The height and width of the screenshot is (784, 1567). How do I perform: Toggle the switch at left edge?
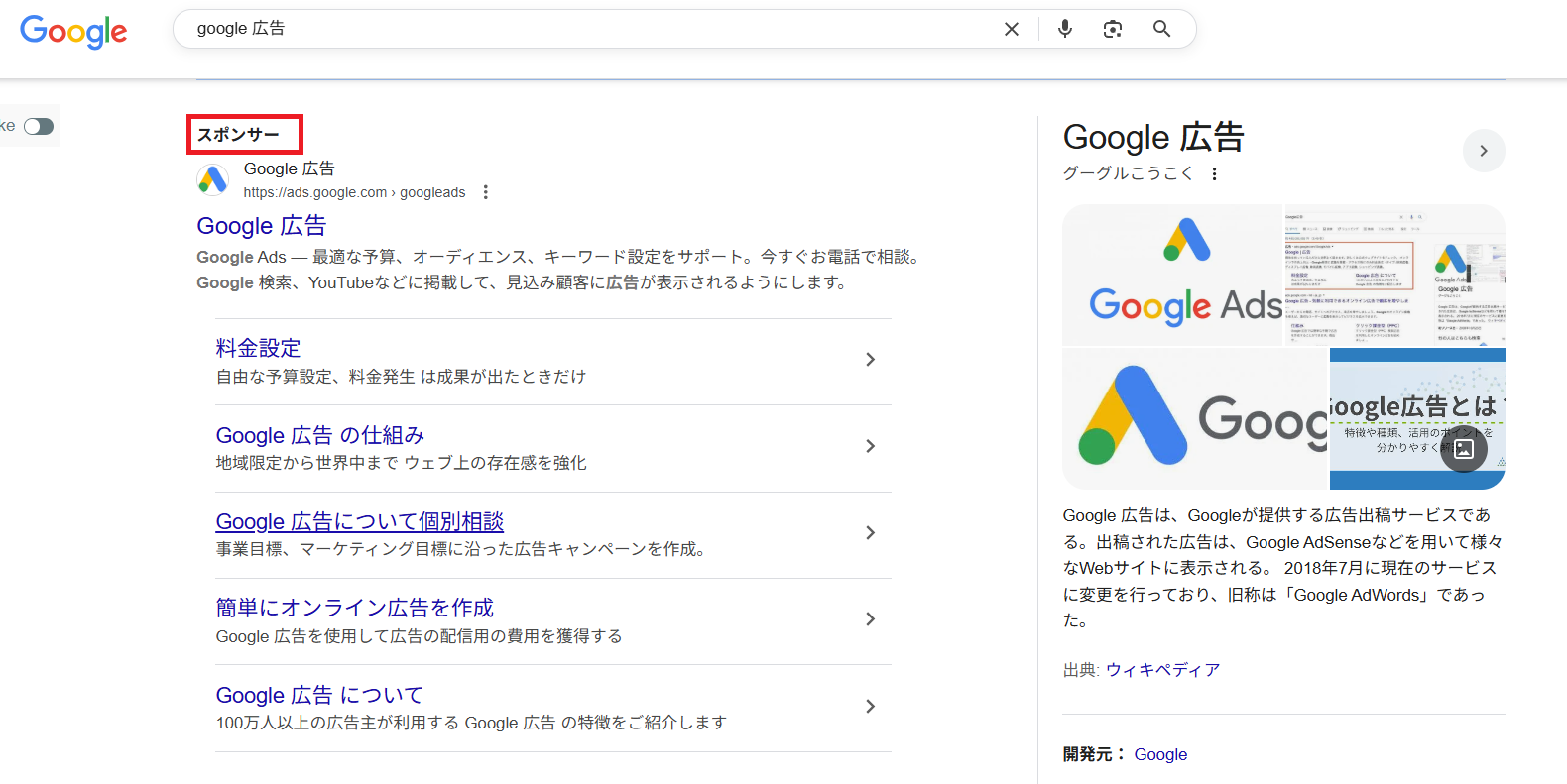point(39,126)
